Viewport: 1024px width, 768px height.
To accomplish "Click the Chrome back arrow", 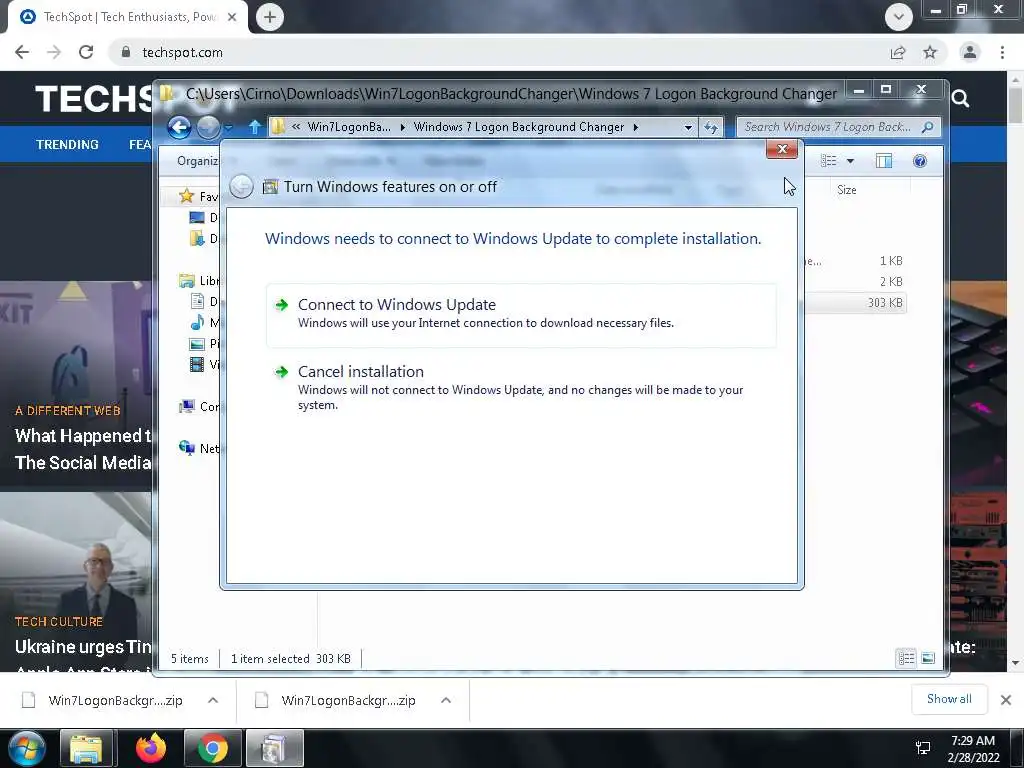I will tap(22, 52).
